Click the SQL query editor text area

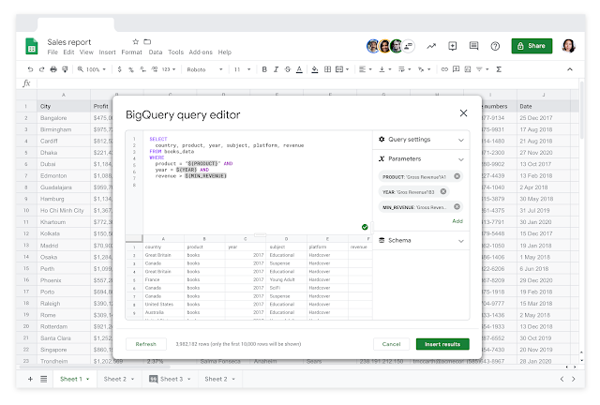[257, 182]
